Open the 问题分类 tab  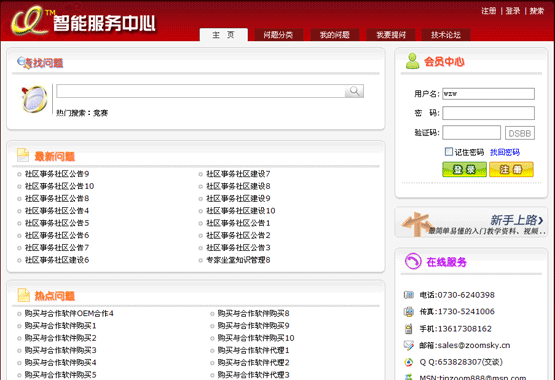279,35
